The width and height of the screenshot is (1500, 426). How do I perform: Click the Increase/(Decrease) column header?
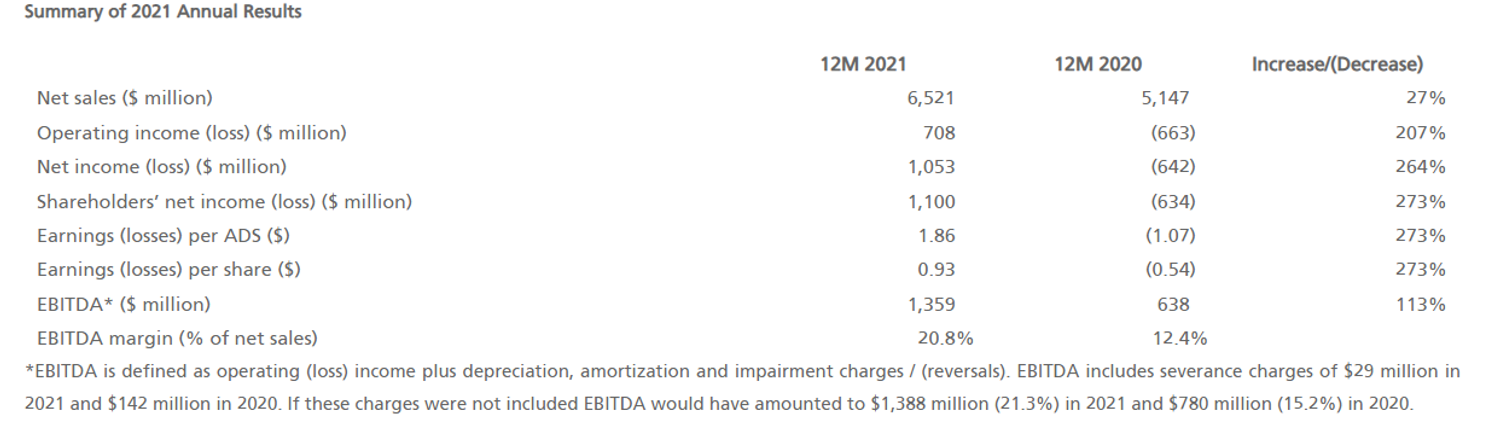[1336, 65]
